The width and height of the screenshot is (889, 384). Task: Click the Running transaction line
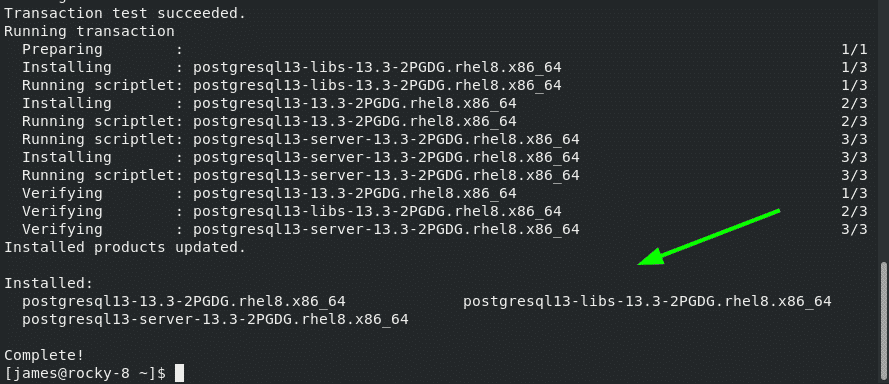[89, 31]
